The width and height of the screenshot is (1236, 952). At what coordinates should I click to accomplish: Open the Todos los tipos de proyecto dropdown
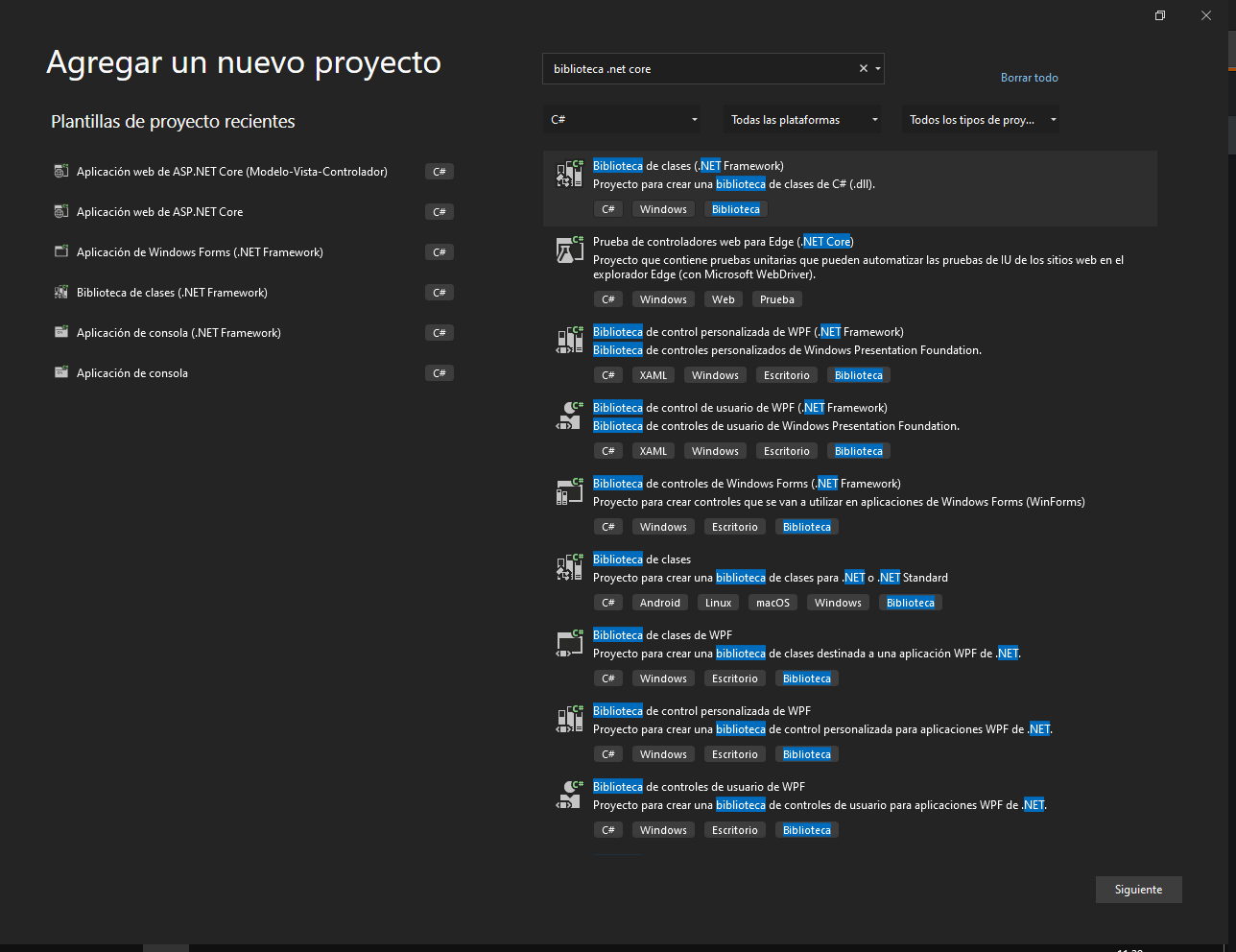point(981,120)
